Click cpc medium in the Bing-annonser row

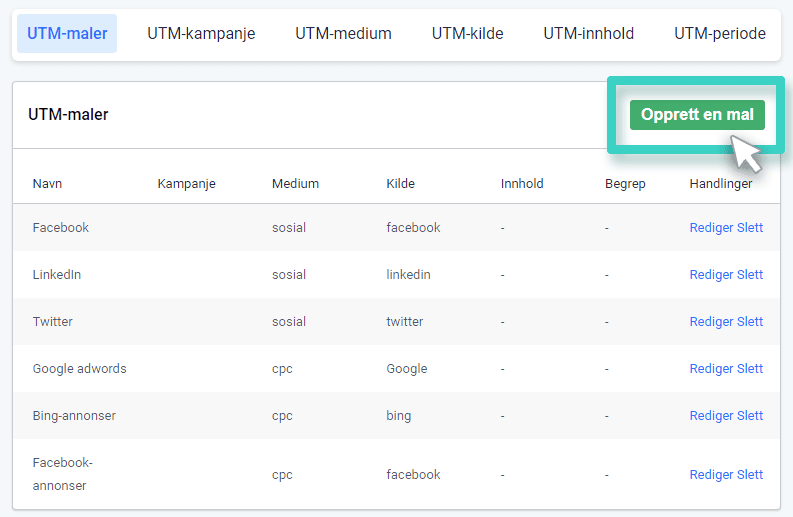click(x=282, y=416)
